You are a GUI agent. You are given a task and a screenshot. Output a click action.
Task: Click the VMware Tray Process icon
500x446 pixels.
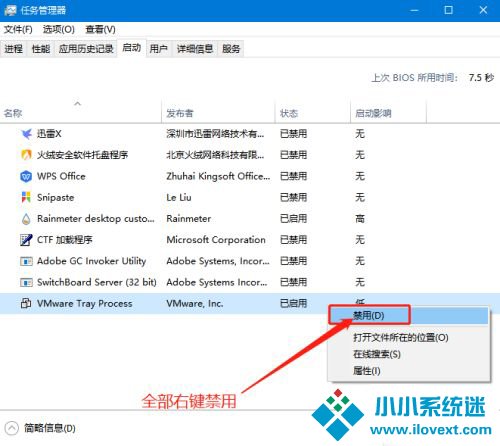(26, 303)
